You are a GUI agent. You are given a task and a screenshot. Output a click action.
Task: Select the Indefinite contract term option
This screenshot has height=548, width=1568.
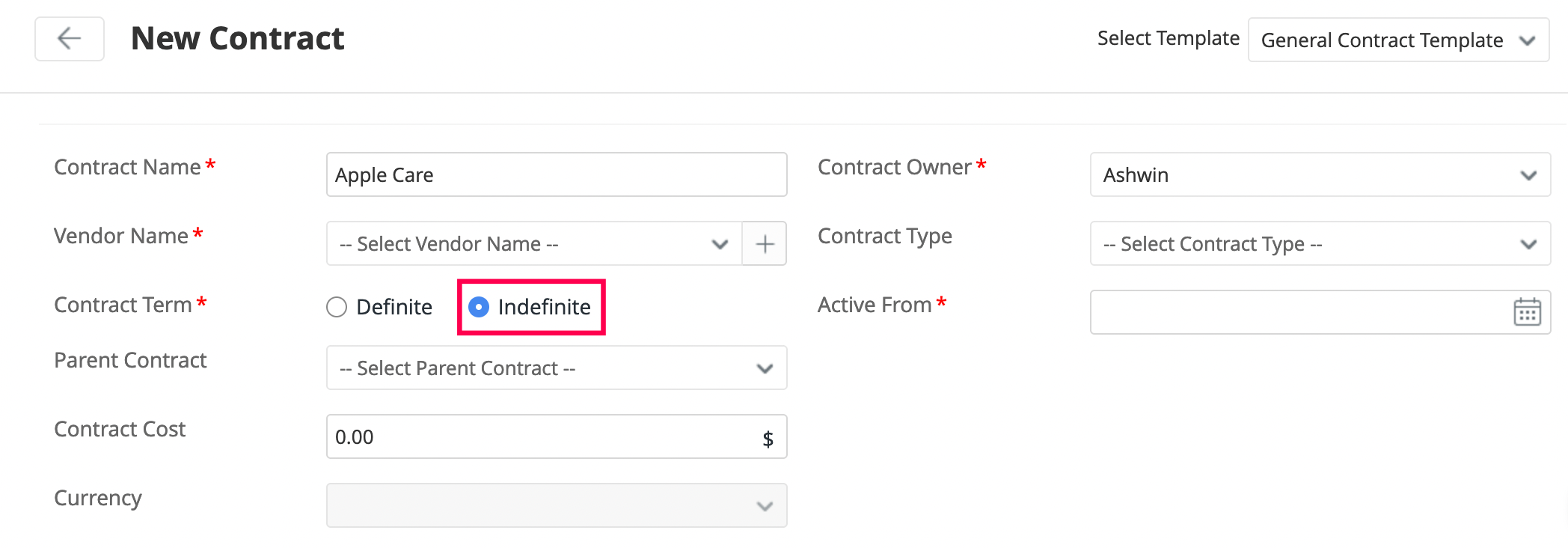pos(479,307)
